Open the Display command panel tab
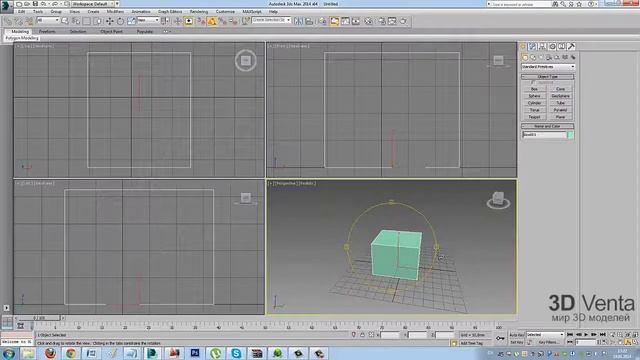 [x=562, y=46]
